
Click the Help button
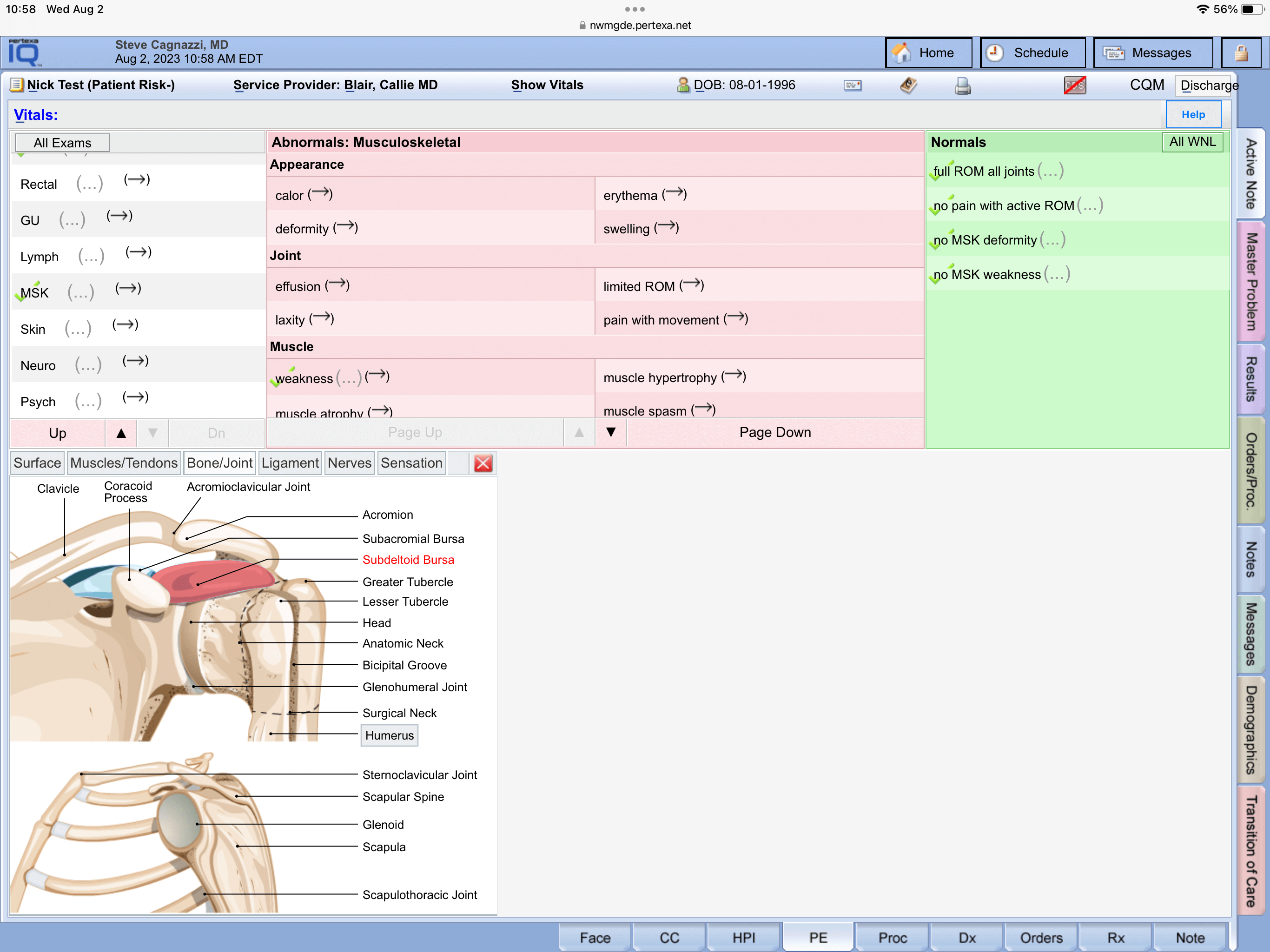pyautogui.click(x=1192, y=115)
